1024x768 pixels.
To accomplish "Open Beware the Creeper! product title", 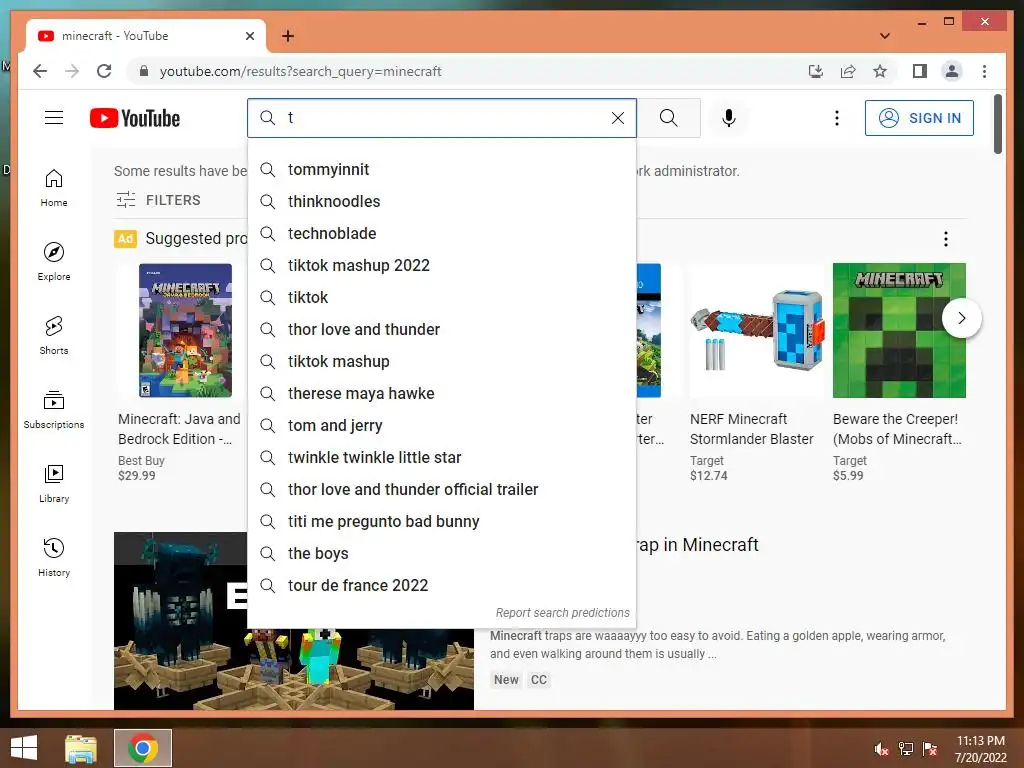I will [x=897, y=429].
